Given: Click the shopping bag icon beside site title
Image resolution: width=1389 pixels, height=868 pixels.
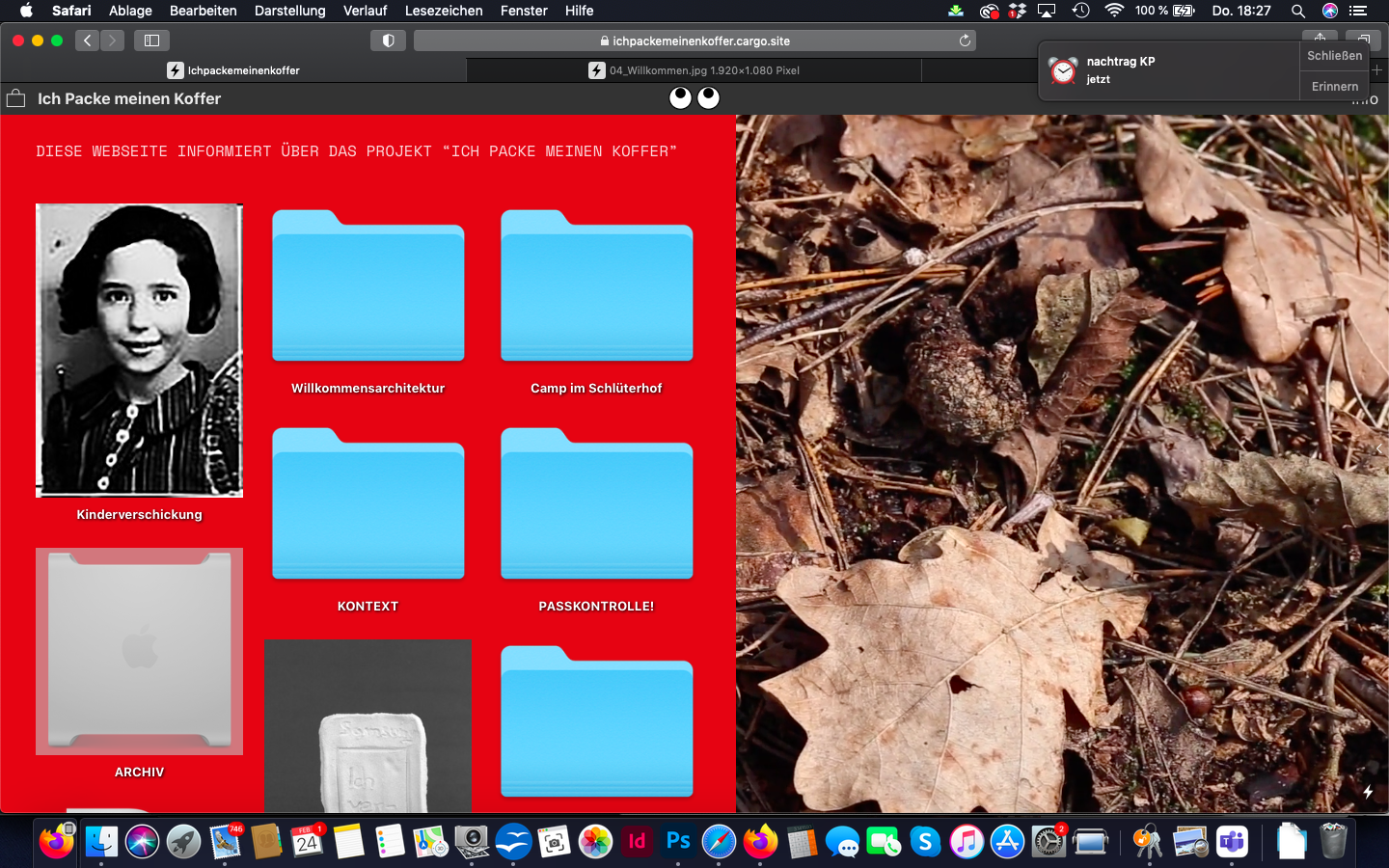Looking at the screenshot, I should click(15, 98).
